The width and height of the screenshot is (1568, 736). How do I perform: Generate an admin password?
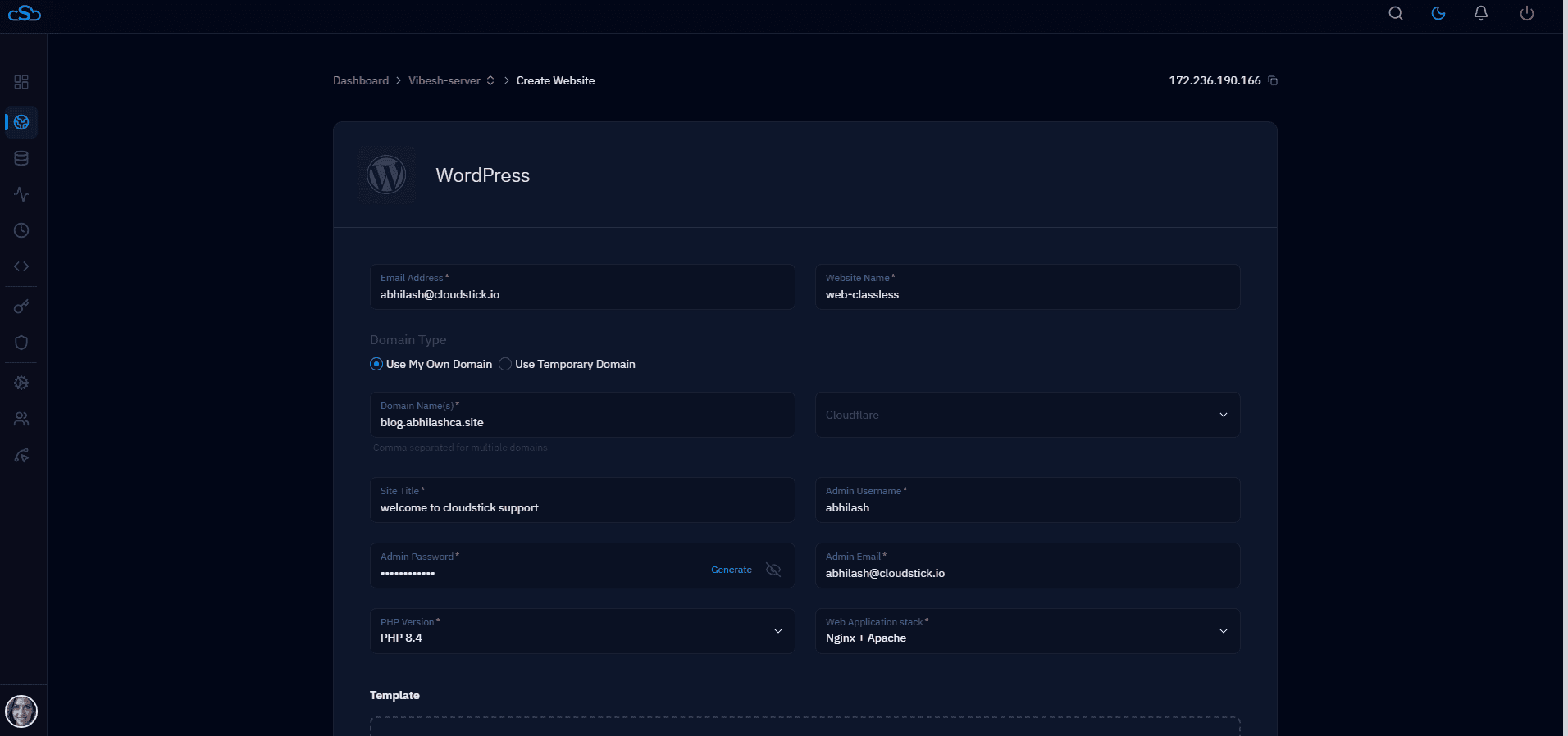click(732, 570)
